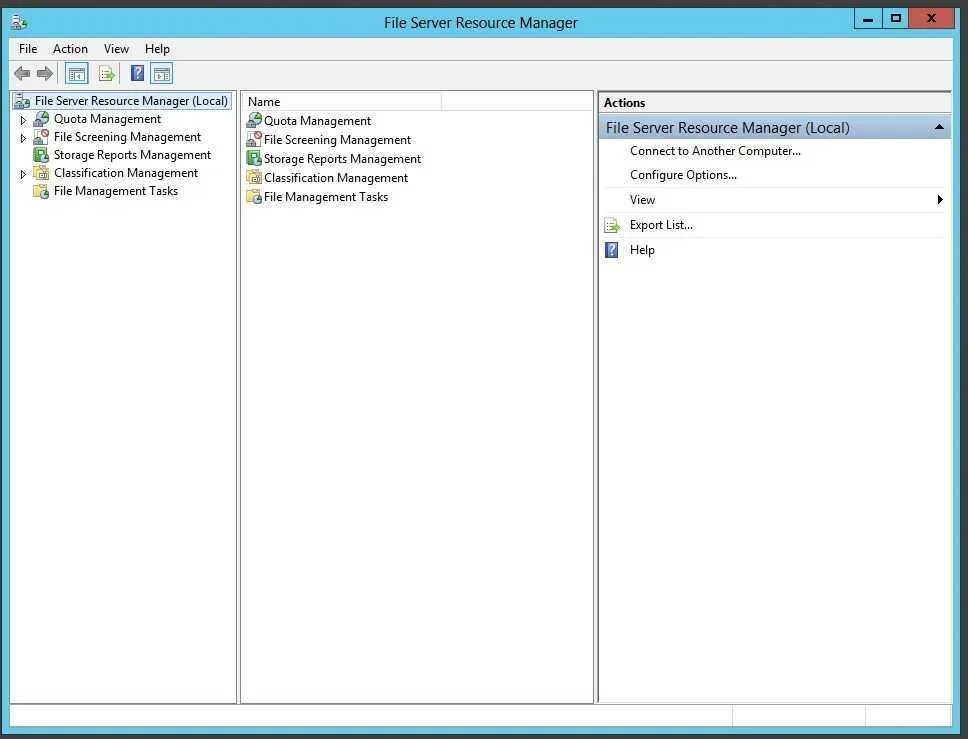Click the File Screening Management icon in tree
The width and height of the screenshot is (968, 739).
pyautogui.click(x=41, y=136)
